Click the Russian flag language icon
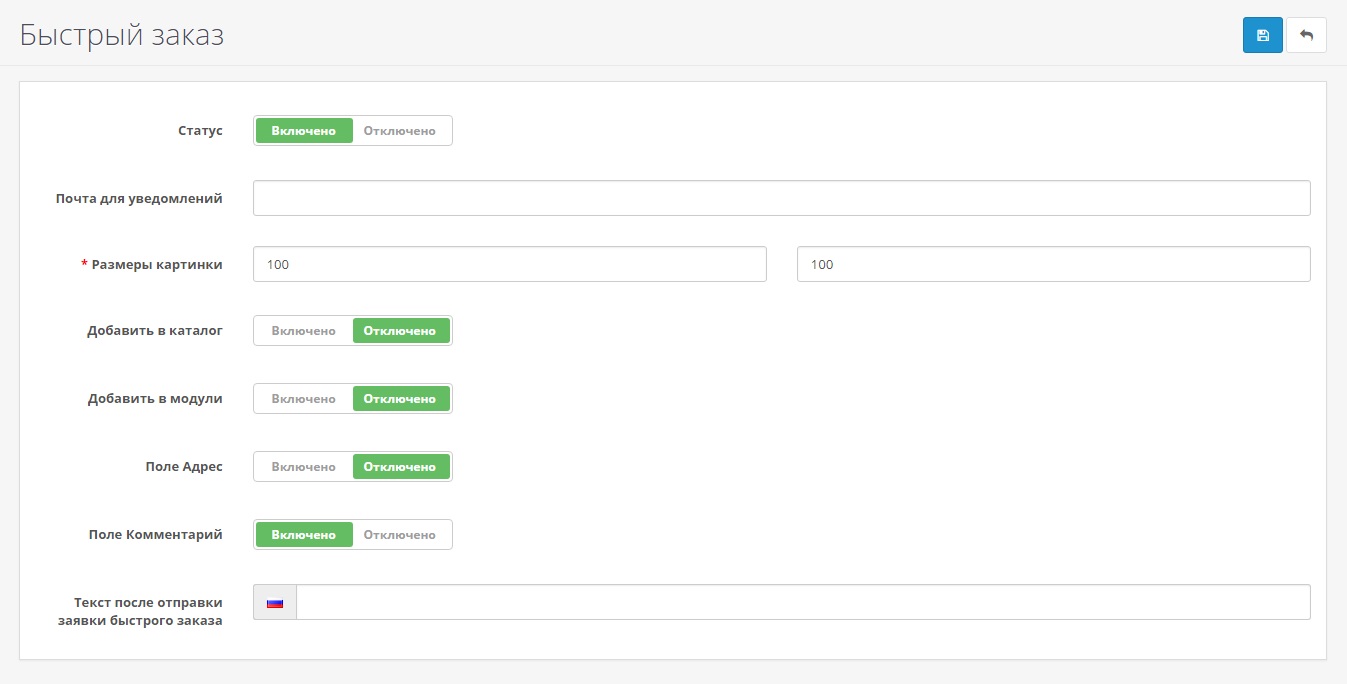Screen dimensions: 1347x684 (275, 603)
